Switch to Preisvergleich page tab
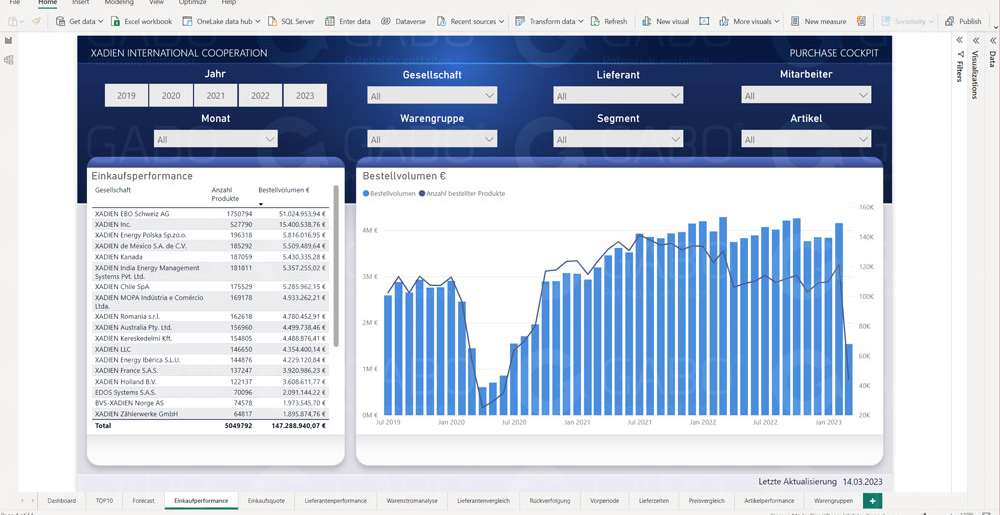 coord(707,501)
